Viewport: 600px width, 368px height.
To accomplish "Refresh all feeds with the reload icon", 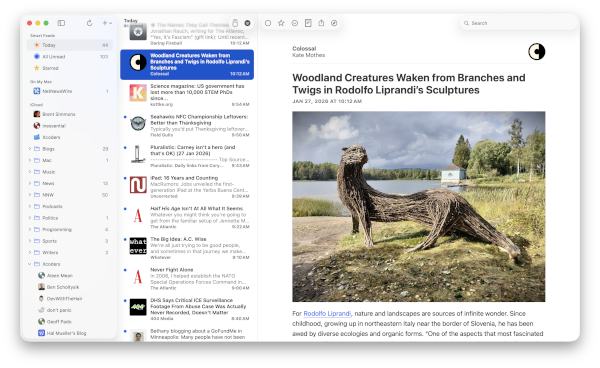I will tap(90, 23).
